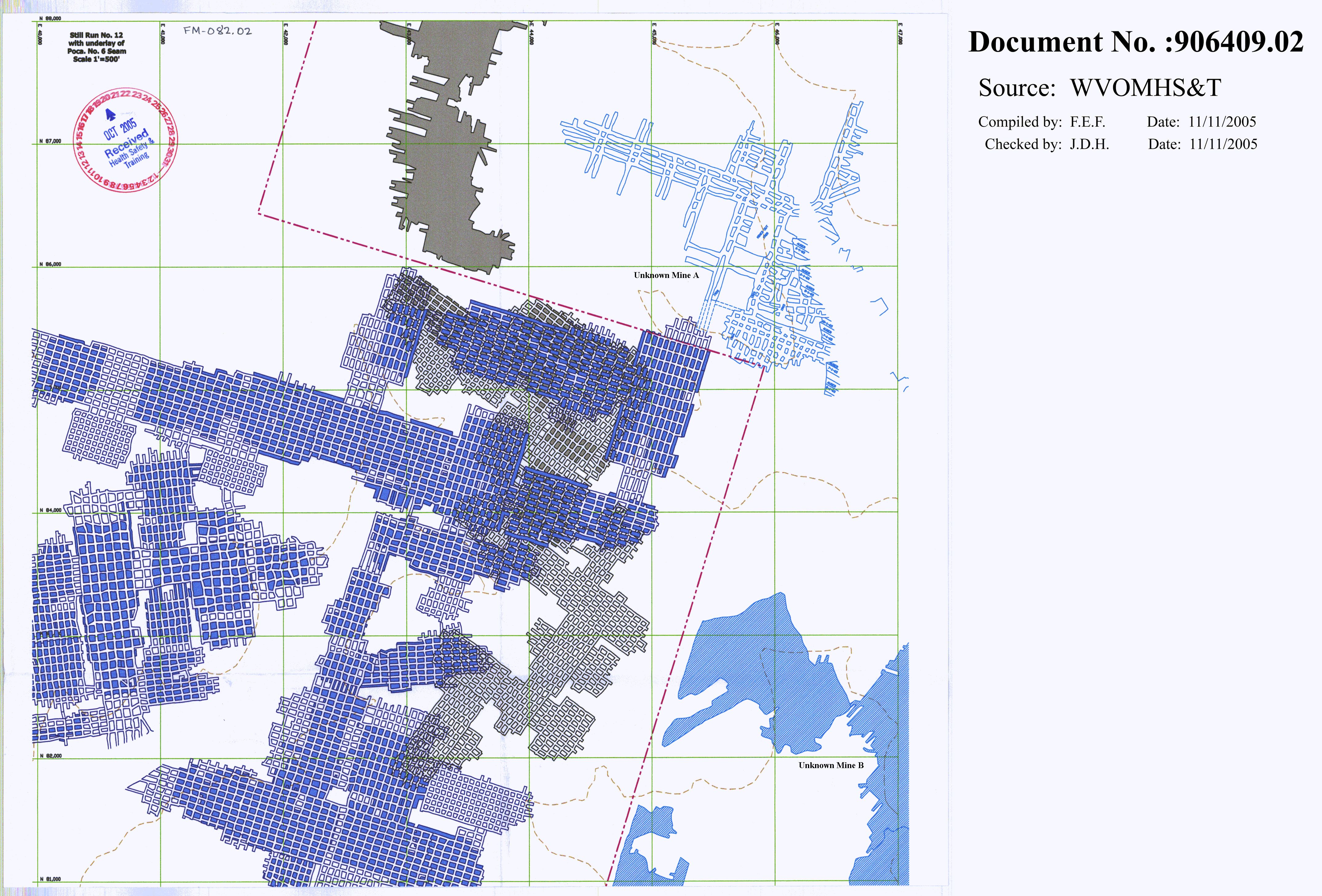The height and width of the screenshot is (896, 1322).
Task: Click the Unknown Mine A label
Action: click(x=666, y=275)
